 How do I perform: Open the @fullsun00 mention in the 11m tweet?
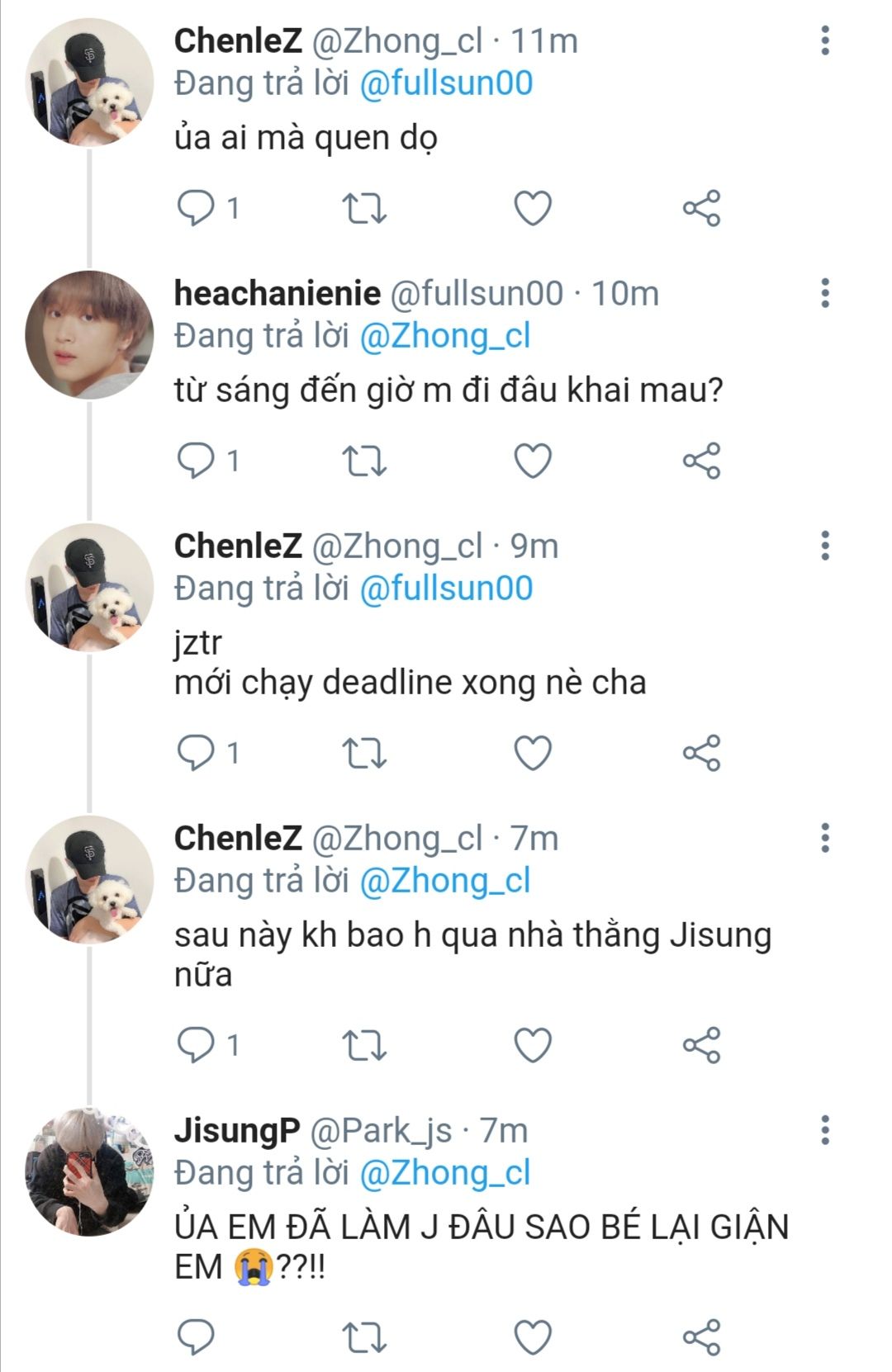[446, 83]
